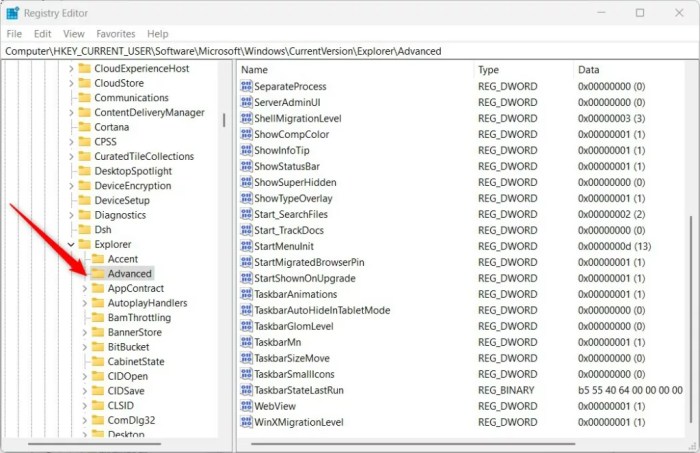Click the ShowInfoTip value icon
Viewport: 700px width, 453px height.
point(246,150)
